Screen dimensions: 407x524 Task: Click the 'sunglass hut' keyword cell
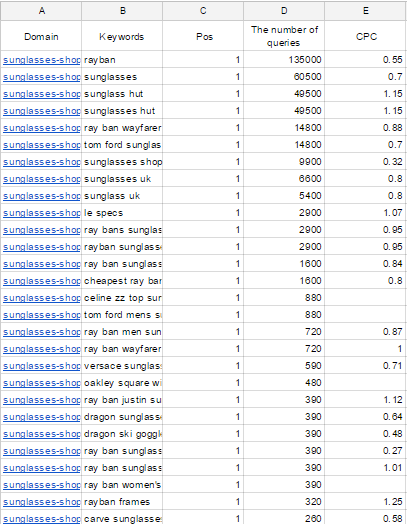[x=122, y=94]
